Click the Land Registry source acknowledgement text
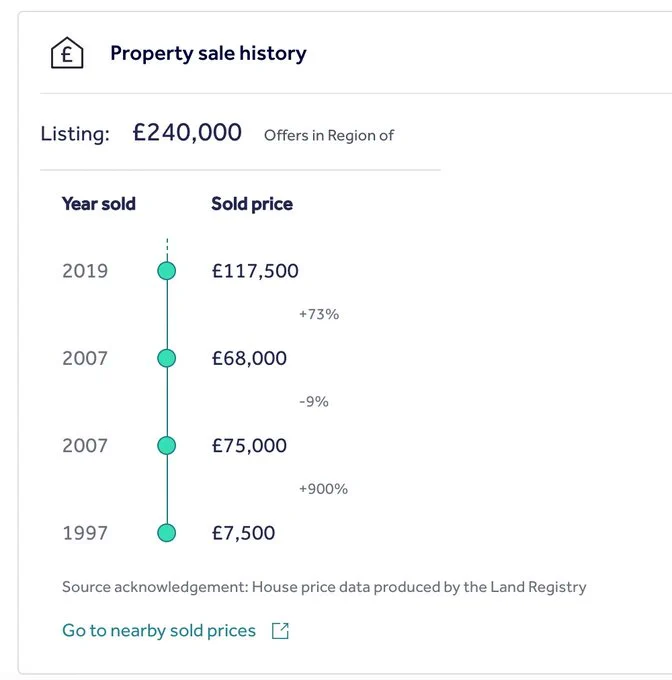 [x=324, y=587]
